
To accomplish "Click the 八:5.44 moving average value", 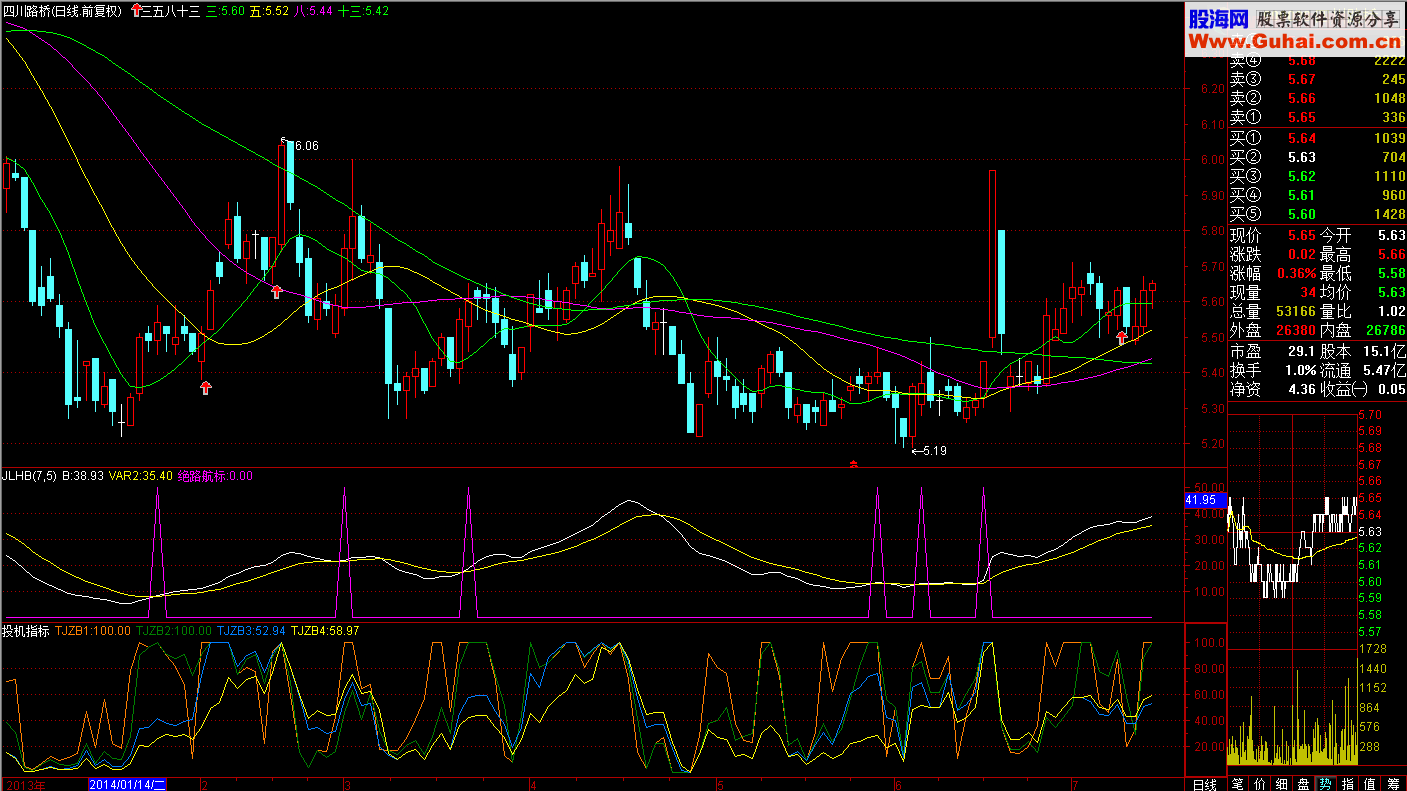I will 314,11.
